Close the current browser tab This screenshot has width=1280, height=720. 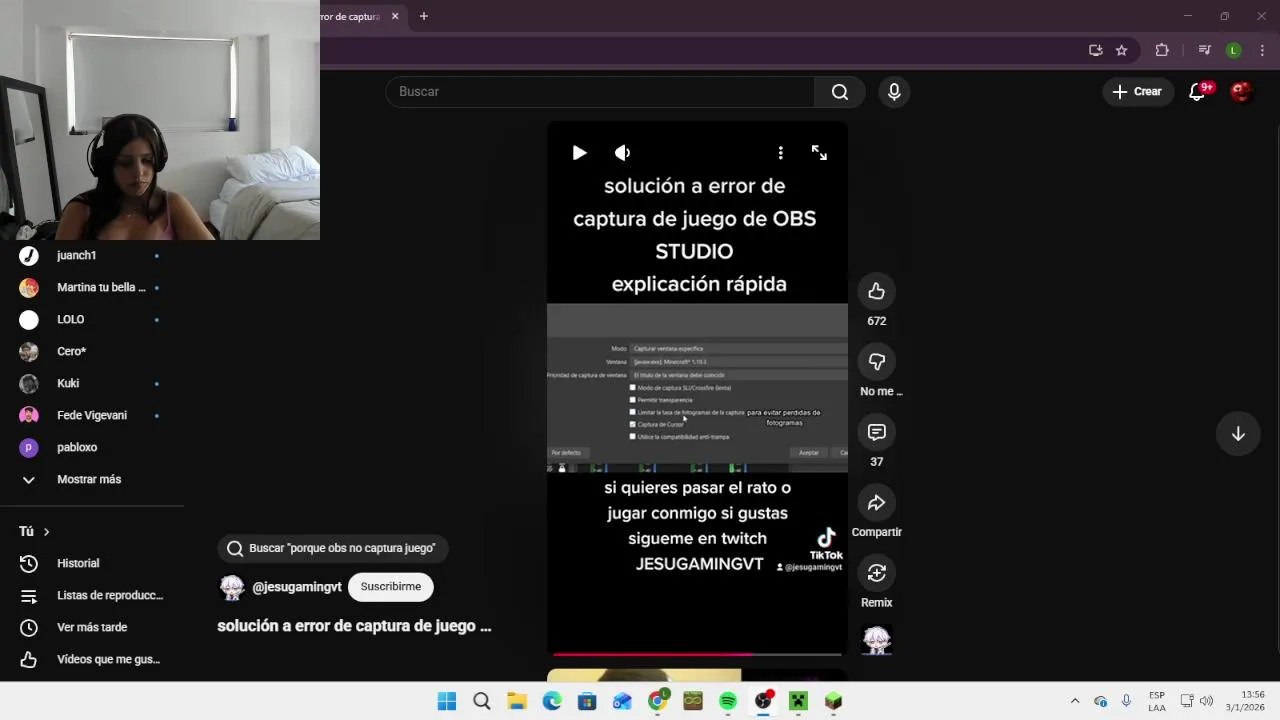click(395, 17)
